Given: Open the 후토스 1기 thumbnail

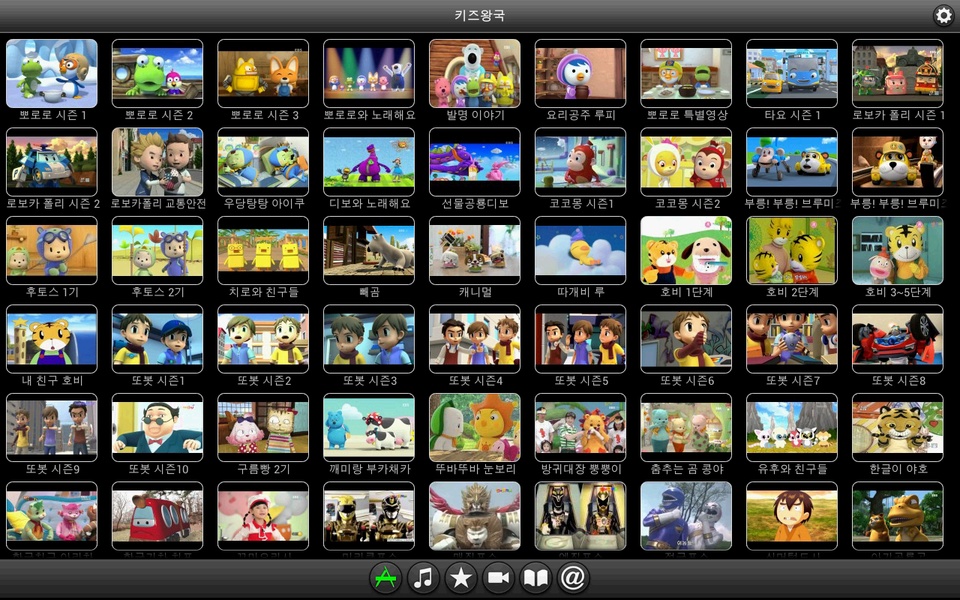Looking at the screenshot, I should [52, 250].
